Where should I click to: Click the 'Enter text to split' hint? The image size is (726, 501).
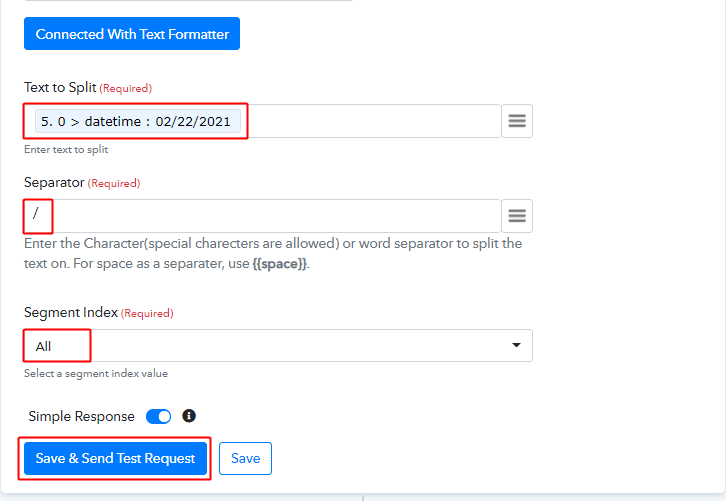pos(66,149)
